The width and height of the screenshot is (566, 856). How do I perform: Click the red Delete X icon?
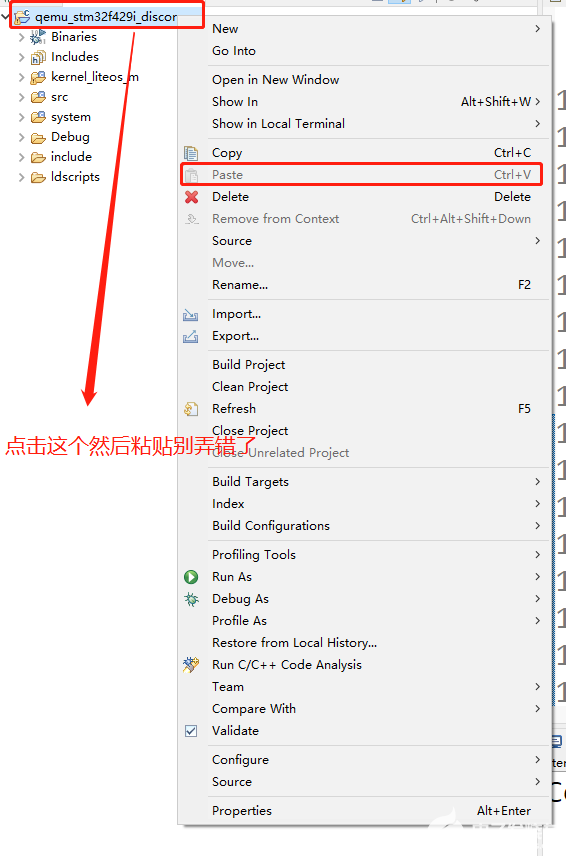pyautogui.click(x=191, y=197)
